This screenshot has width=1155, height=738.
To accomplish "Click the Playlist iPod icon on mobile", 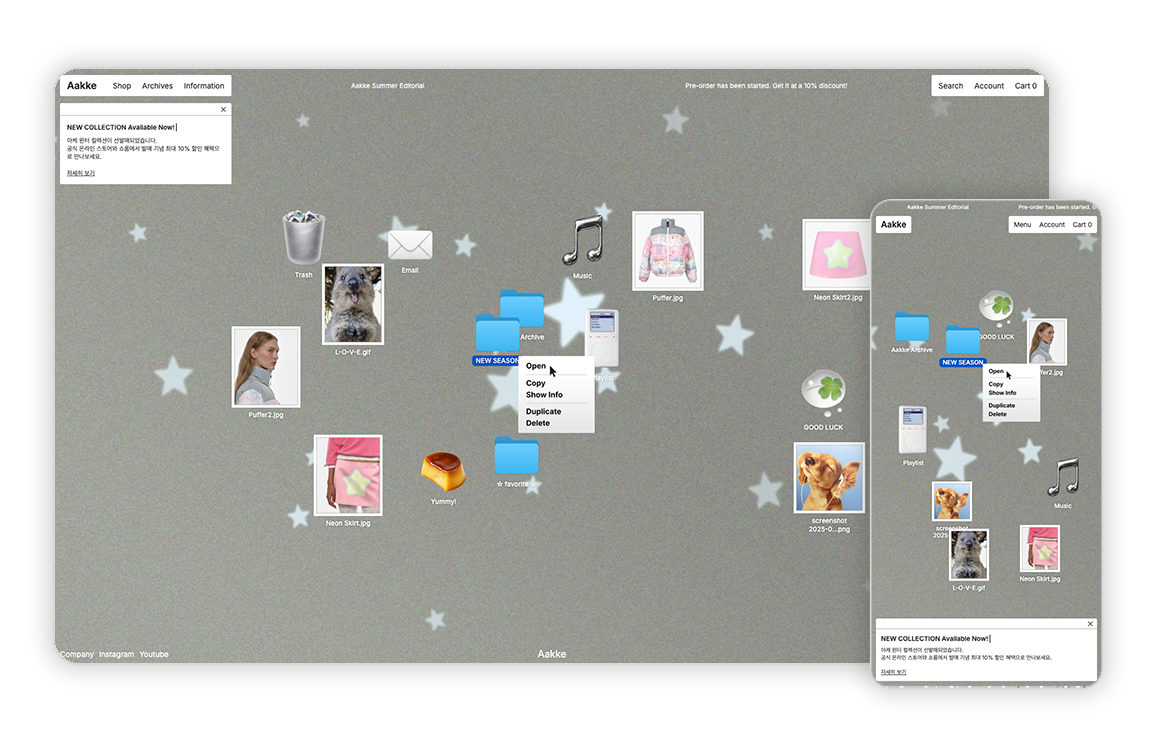I will [913, 430].
